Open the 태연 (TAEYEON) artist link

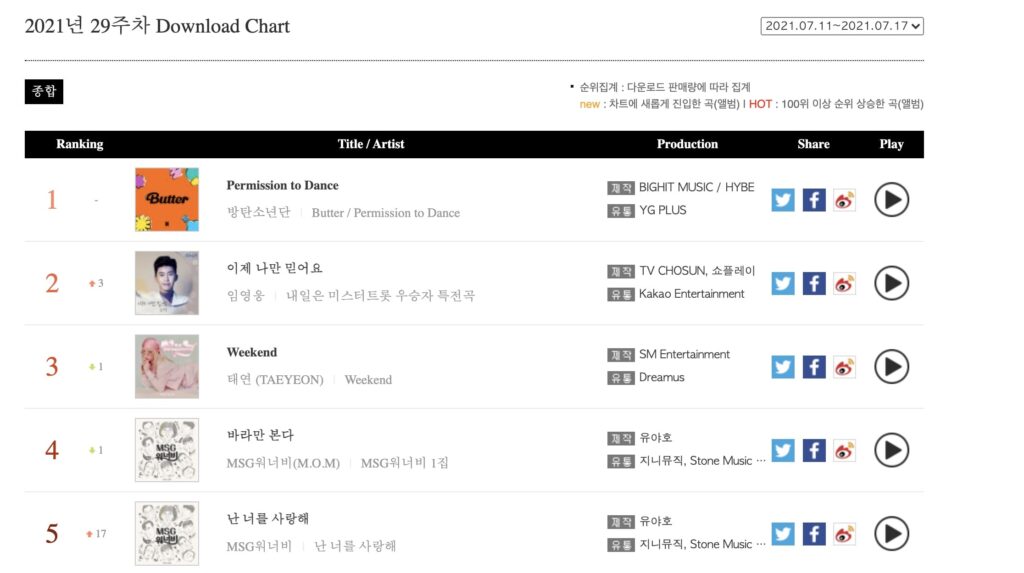(275, 380)
